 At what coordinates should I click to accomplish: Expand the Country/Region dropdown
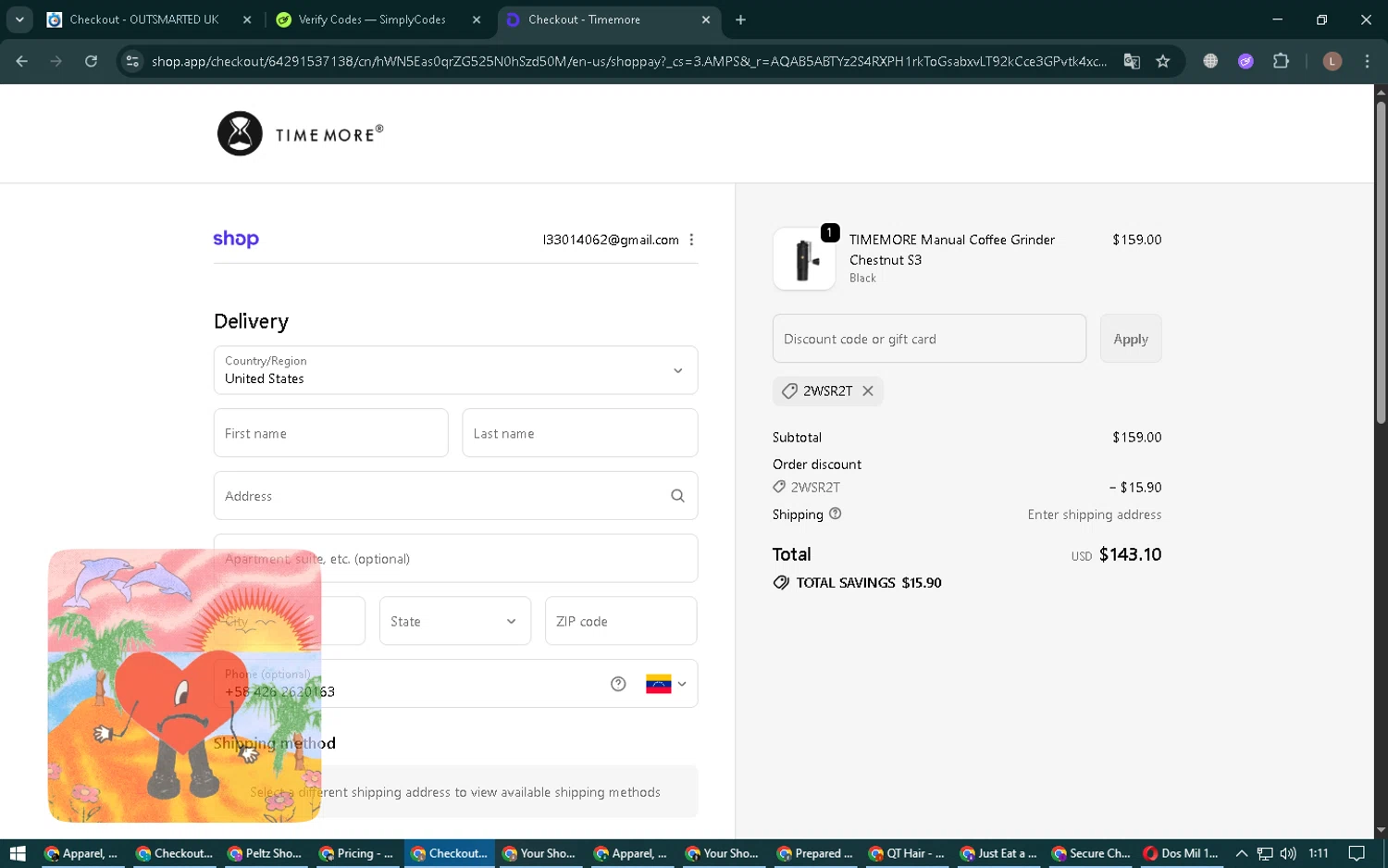point(455,370)
